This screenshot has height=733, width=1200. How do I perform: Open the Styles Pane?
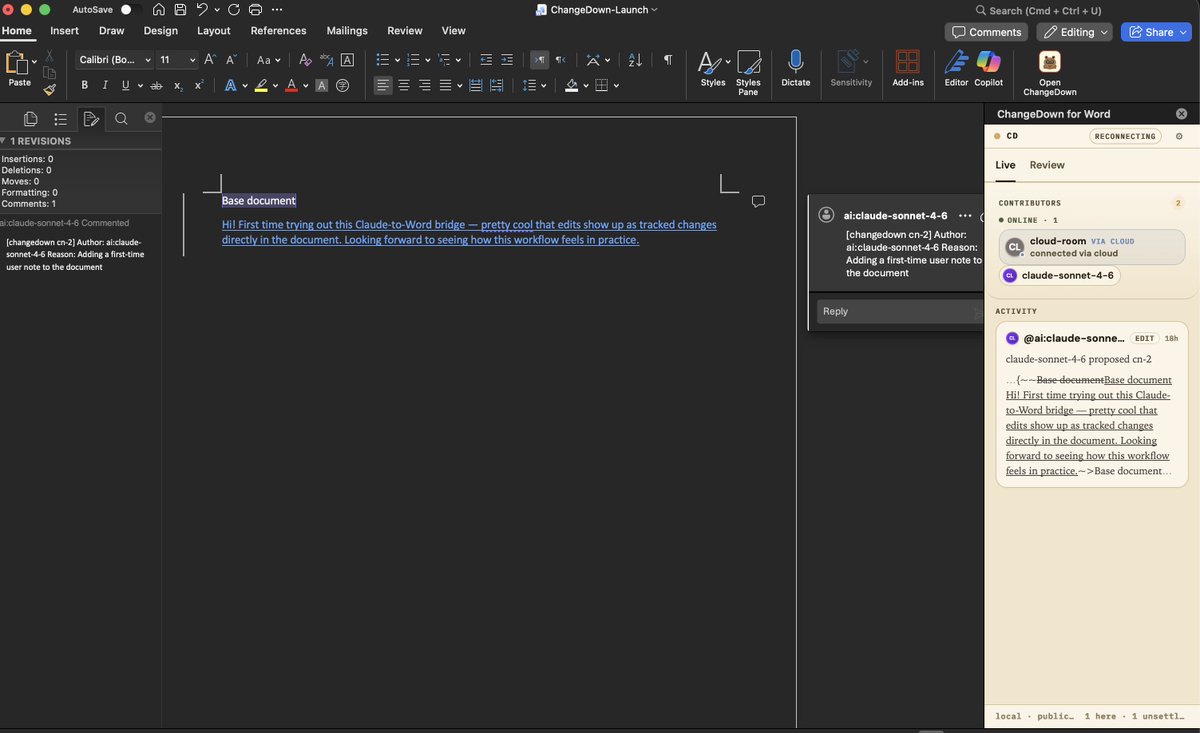tap(748, 73)
